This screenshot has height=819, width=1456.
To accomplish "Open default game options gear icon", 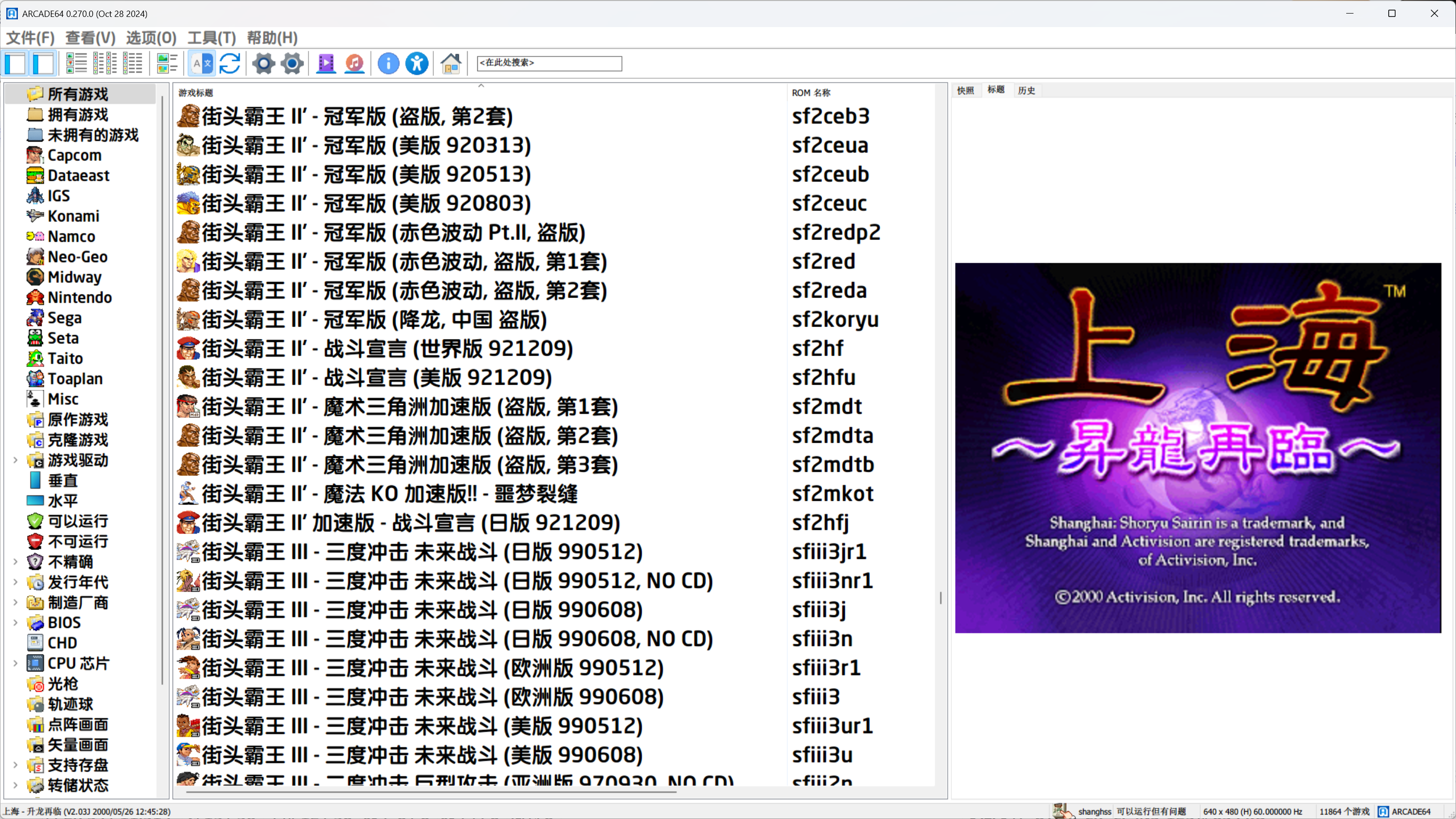I will 264,63.
